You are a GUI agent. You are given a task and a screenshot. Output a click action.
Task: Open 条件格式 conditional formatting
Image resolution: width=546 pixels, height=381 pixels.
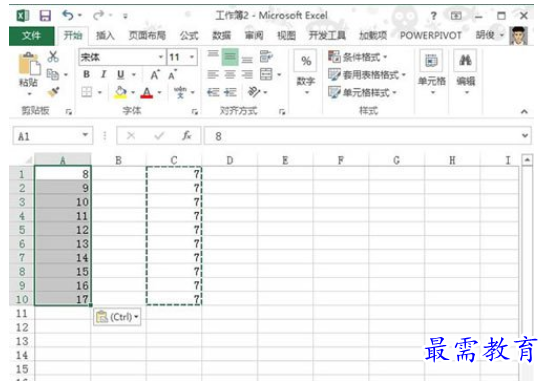[358, 56]
